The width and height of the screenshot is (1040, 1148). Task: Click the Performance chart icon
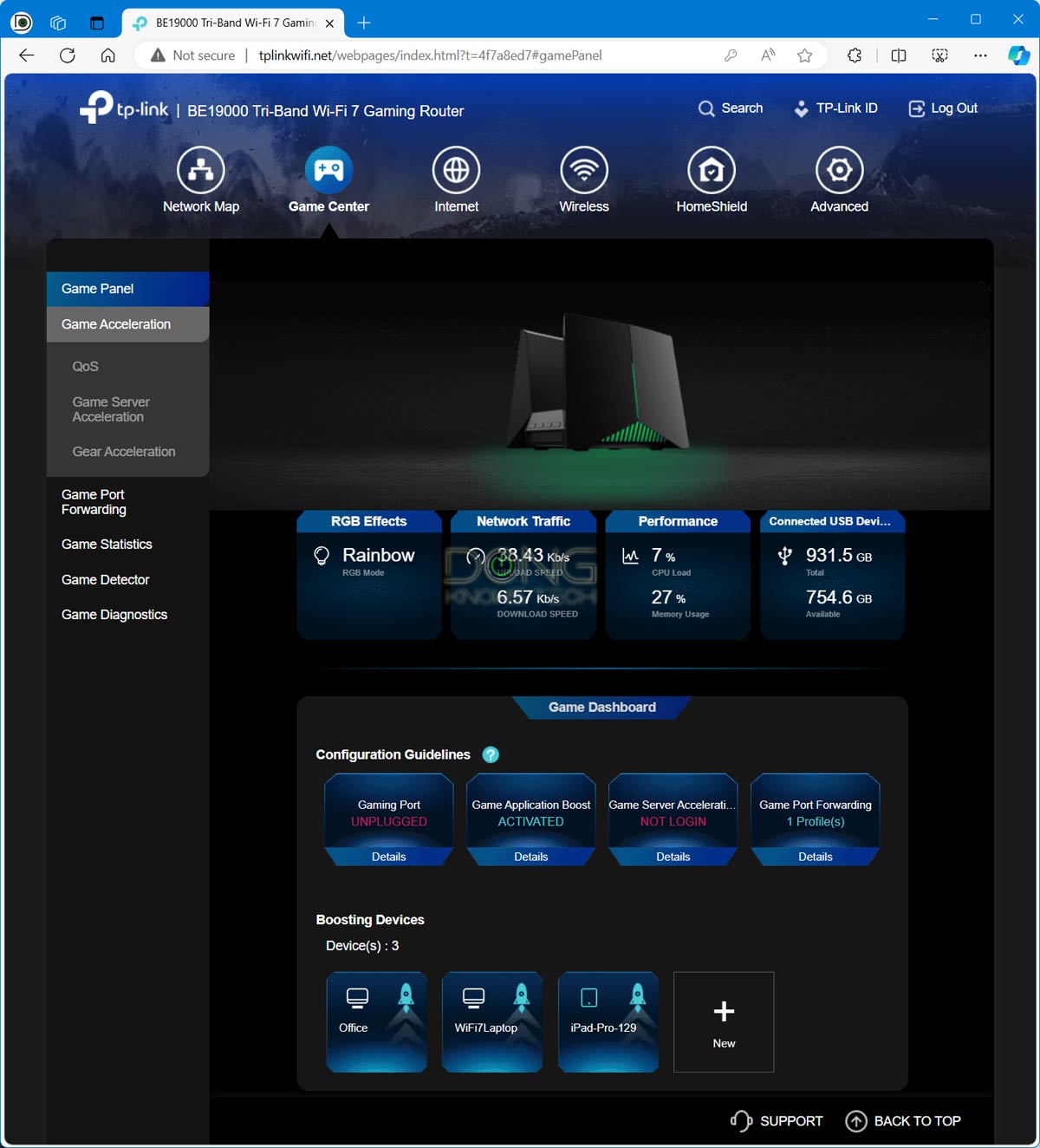pyautogui.click(x=631, y=556)
